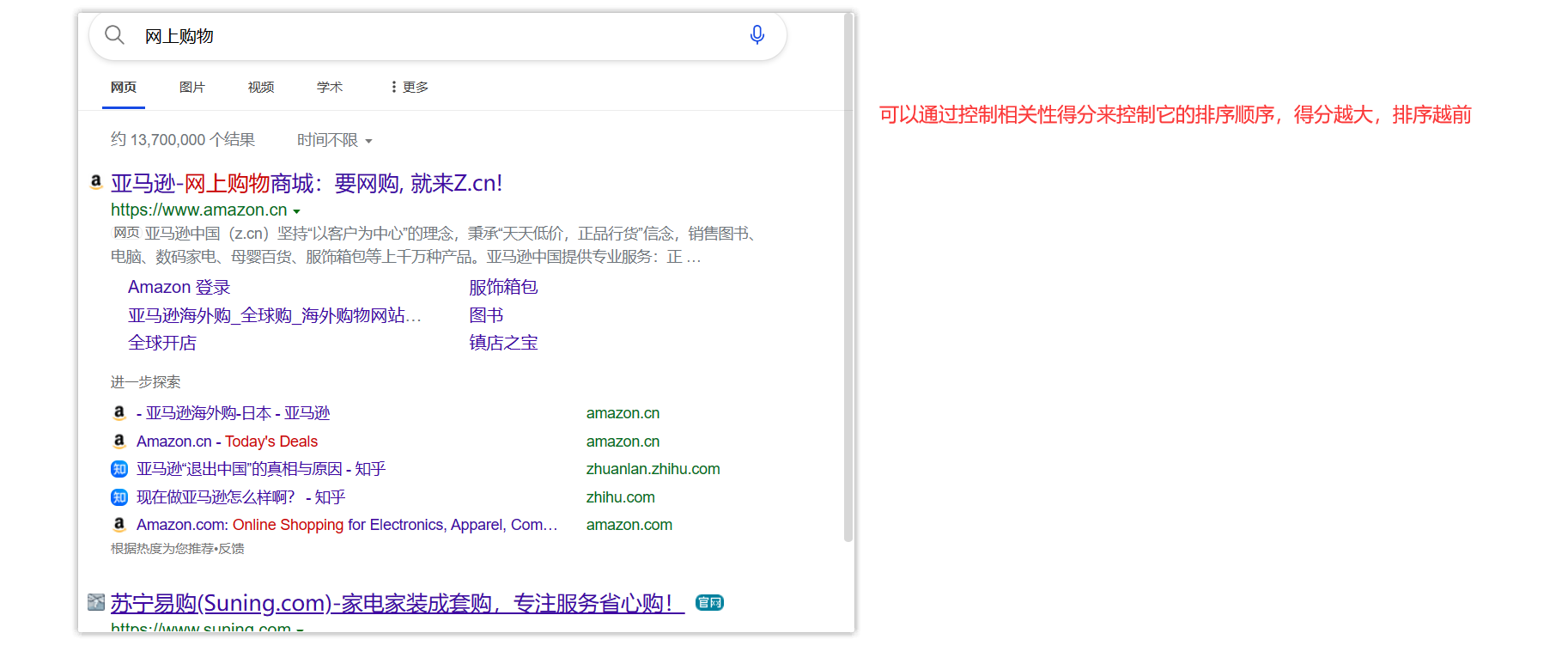Expand the arrow next to suning.com URL
Viewport: 1568px width, 670px height.
pos(301,630)
